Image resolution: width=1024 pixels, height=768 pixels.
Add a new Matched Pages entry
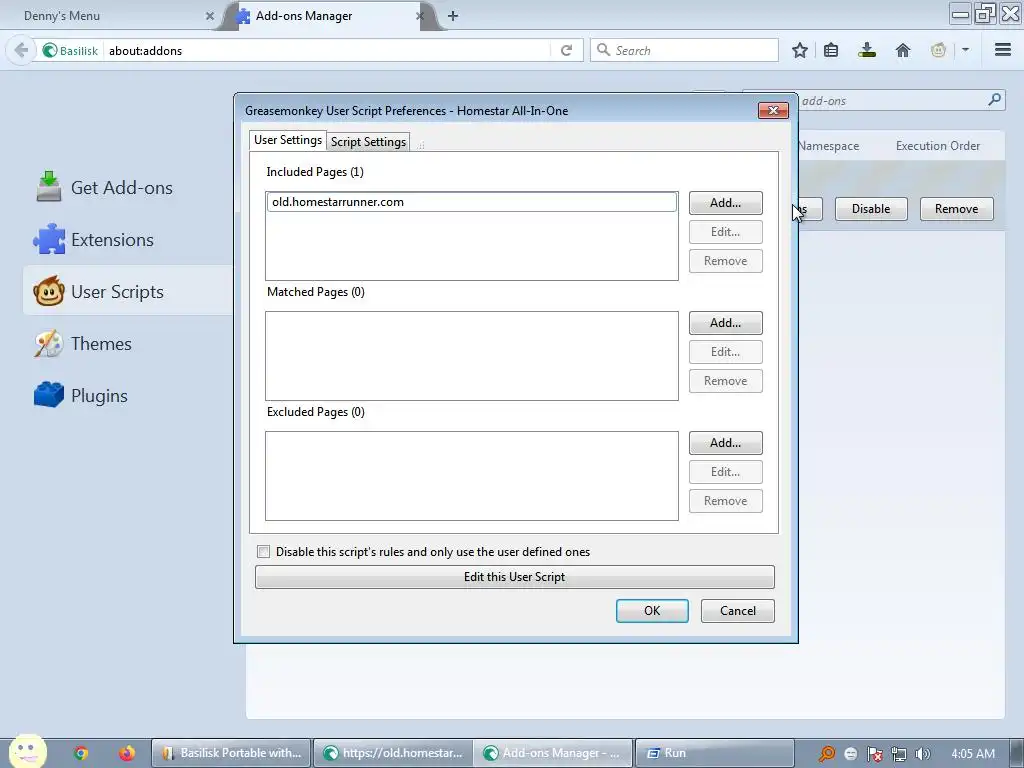726,323
